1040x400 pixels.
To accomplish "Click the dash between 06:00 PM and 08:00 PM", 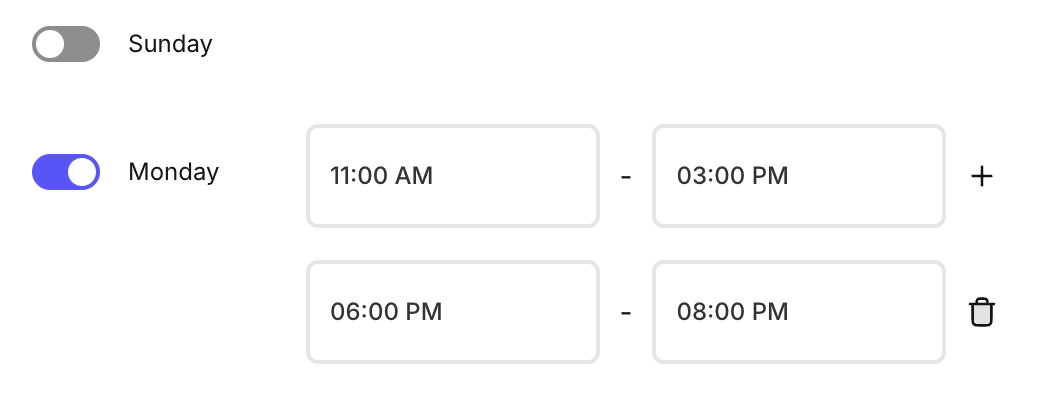I will click(626, 313).
